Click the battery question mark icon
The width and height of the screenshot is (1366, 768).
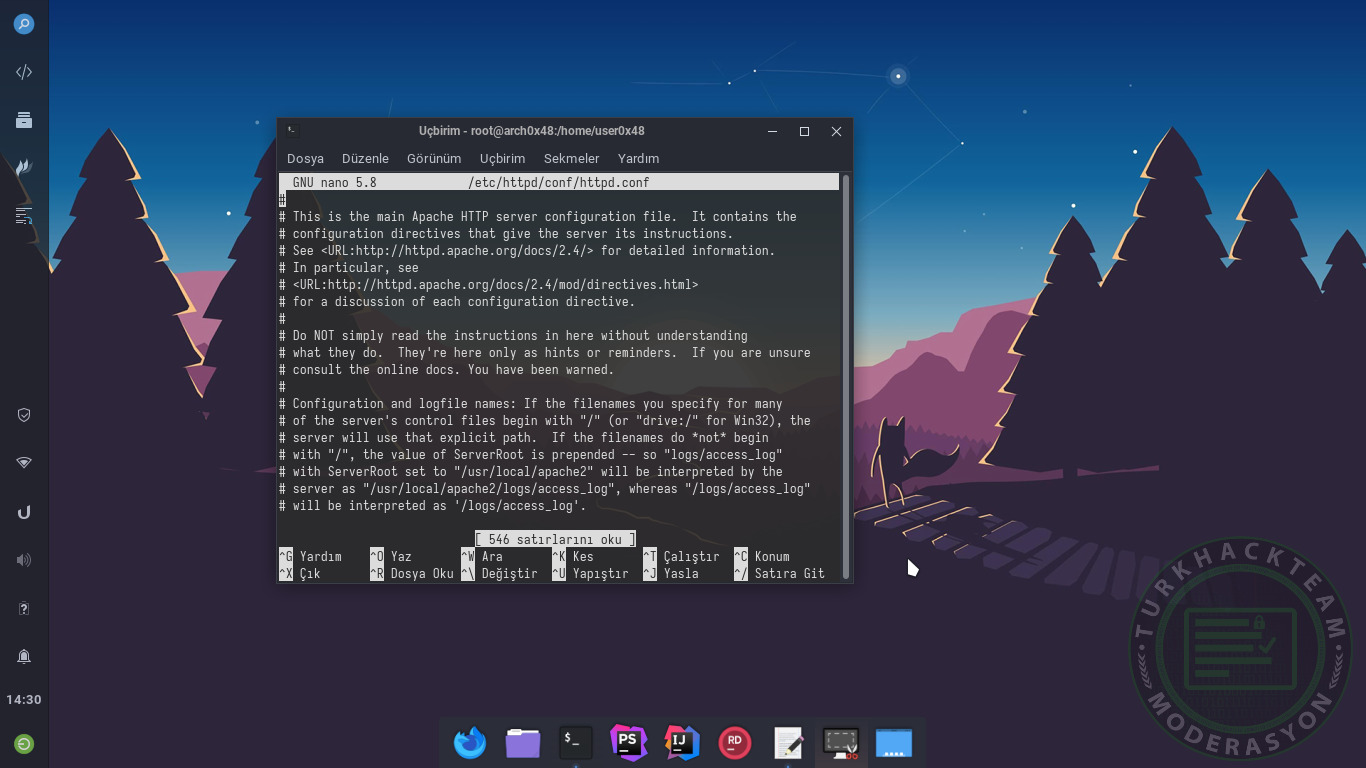click(24, 608)
